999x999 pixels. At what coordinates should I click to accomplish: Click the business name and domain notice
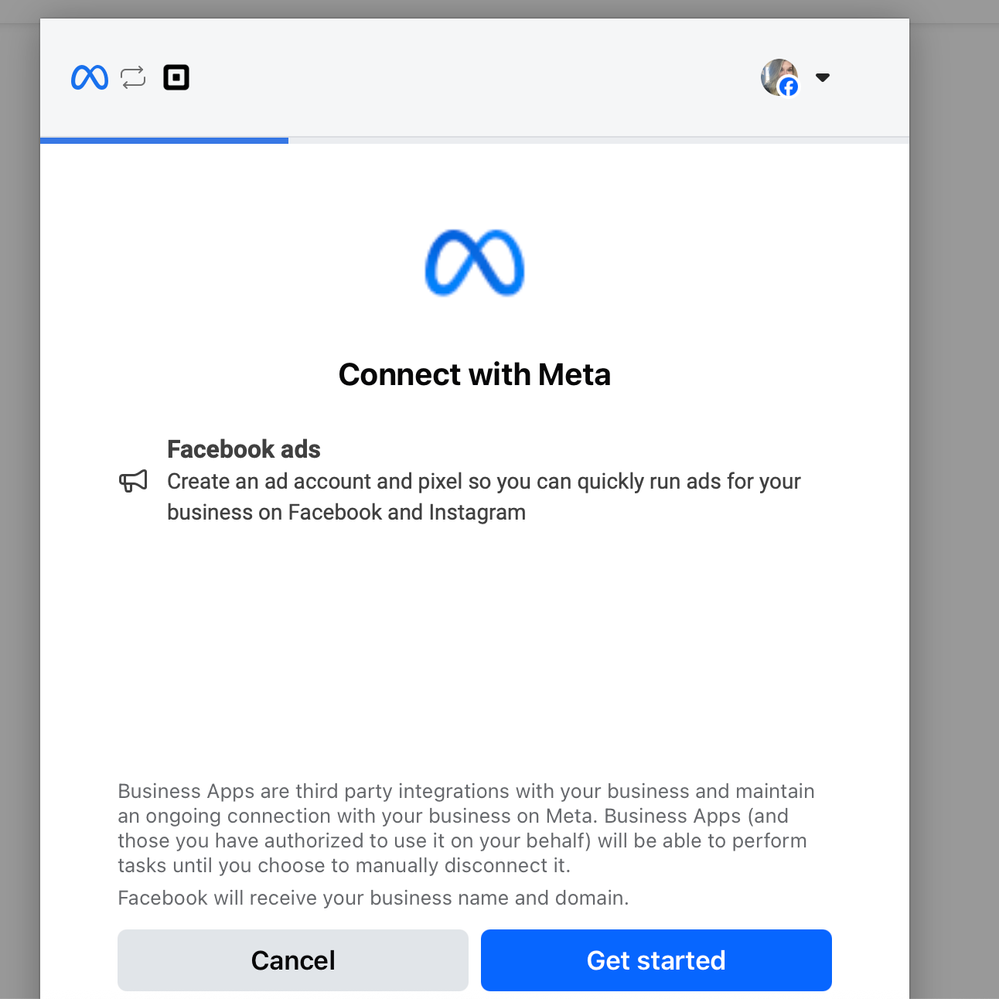(373, 897)
